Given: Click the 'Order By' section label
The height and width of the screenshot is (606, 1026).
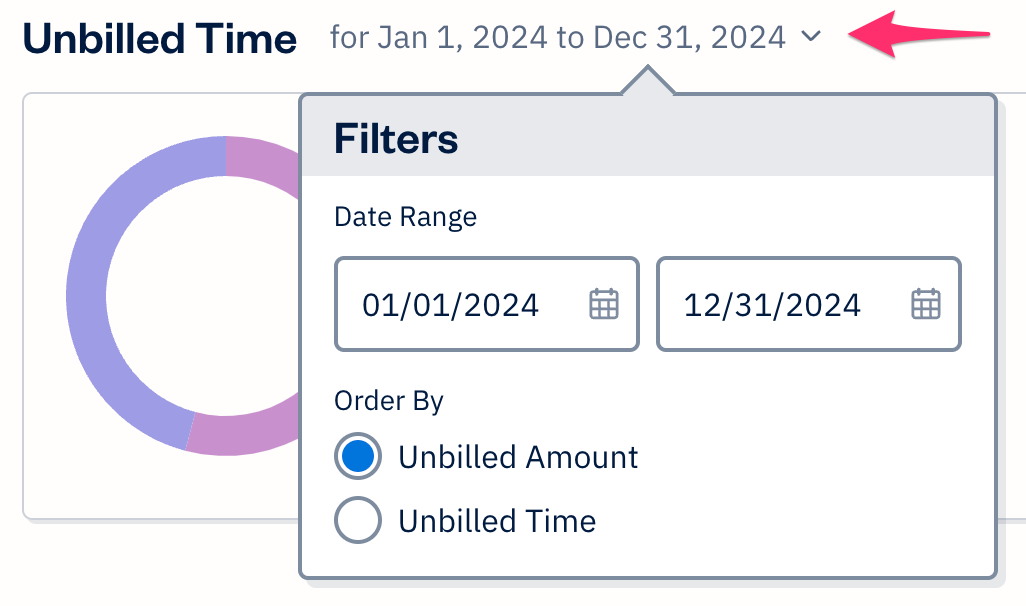Looking at the screenshot, I should (389, 401).
